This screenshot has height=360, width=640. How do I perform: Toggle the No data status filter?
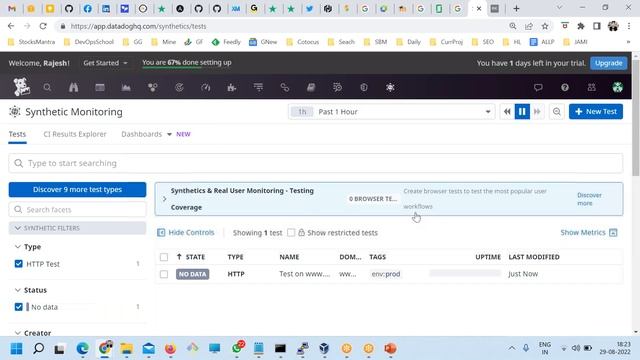[18, 307]
